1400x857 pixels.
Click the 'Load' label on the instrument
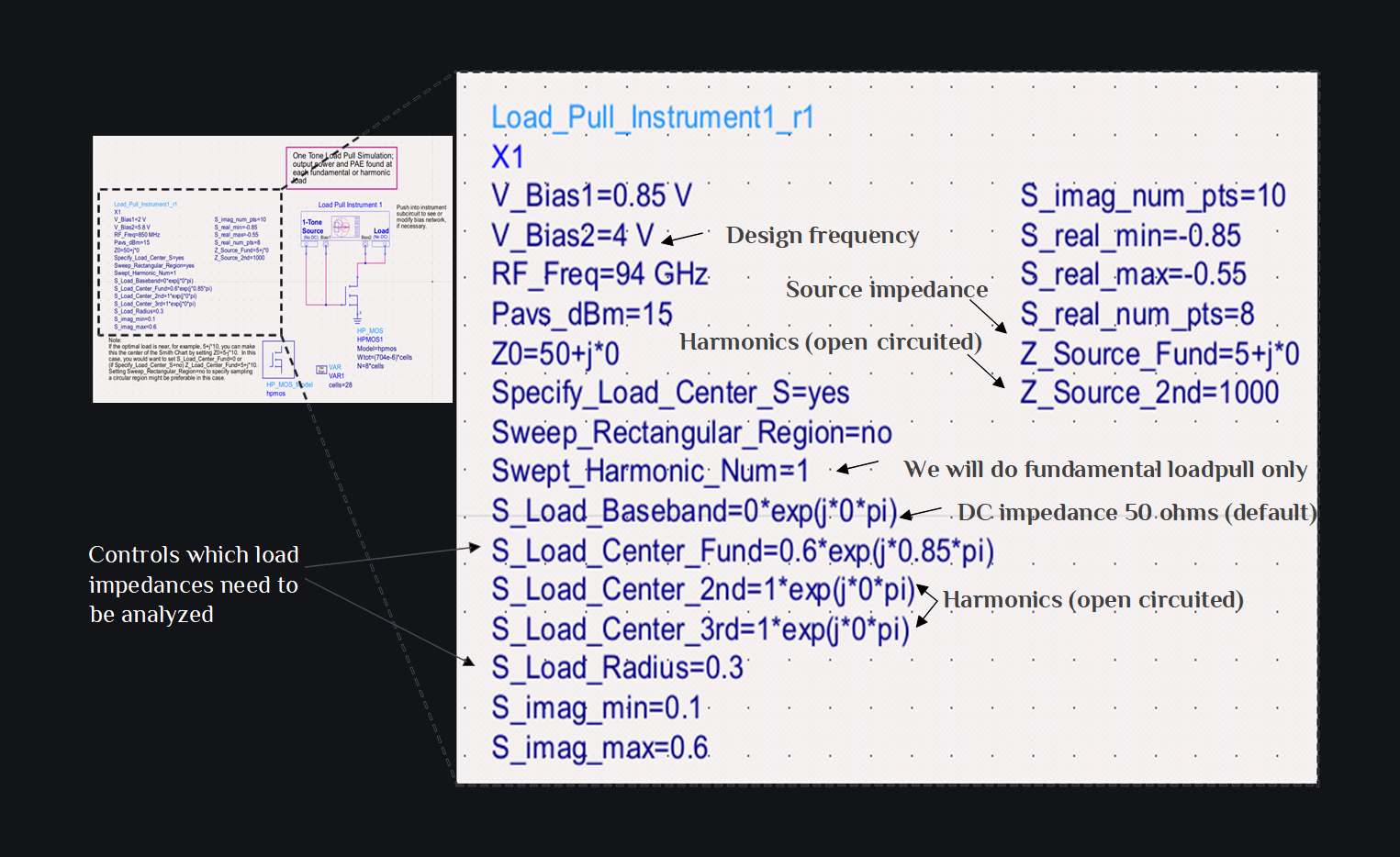[381, 230]
